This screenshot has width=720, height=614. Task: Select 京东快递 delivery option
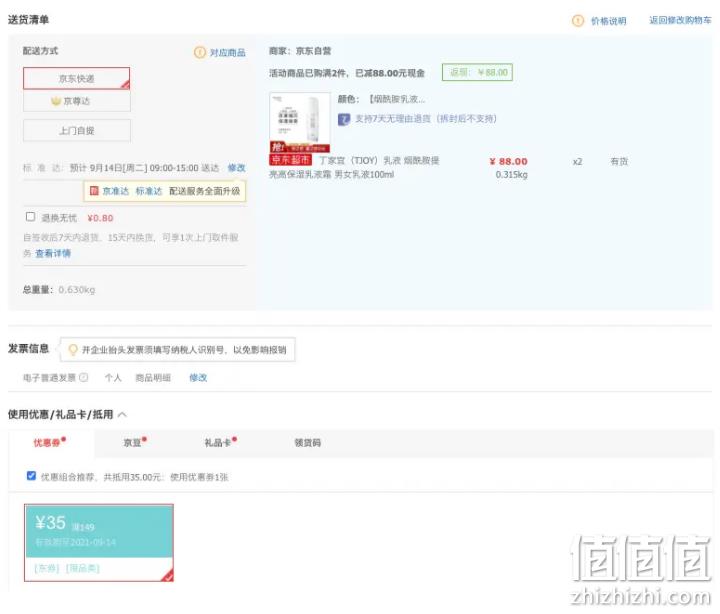[x=77, y=79]
